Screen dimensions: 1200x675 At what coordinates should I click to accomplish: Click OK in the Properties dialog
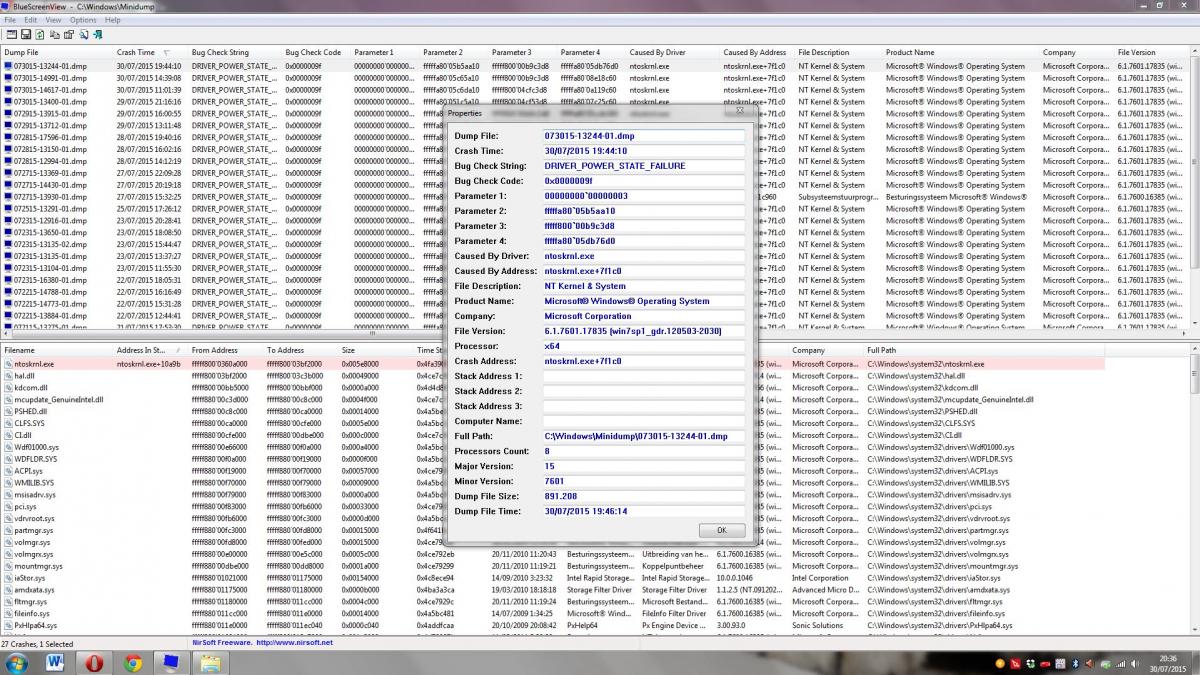[721, 530]
